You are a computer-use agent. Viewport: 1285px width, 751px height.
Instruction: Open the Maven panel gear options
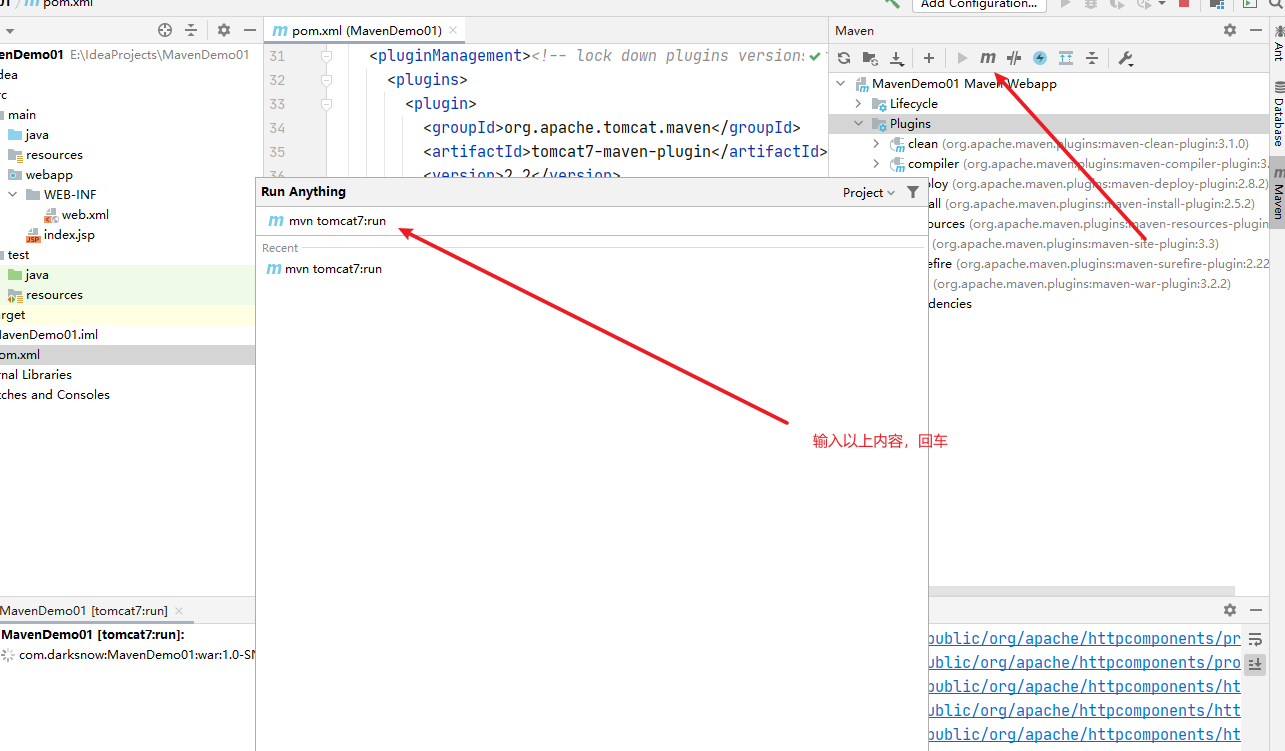[x=1230, y=30]
